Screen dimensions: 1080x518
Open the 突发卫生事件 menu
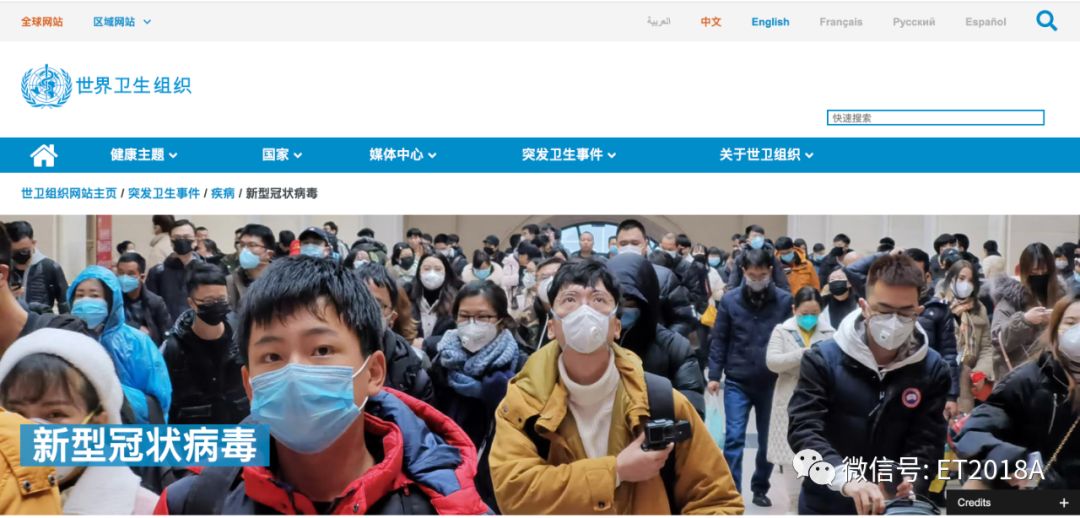(569, 155)
